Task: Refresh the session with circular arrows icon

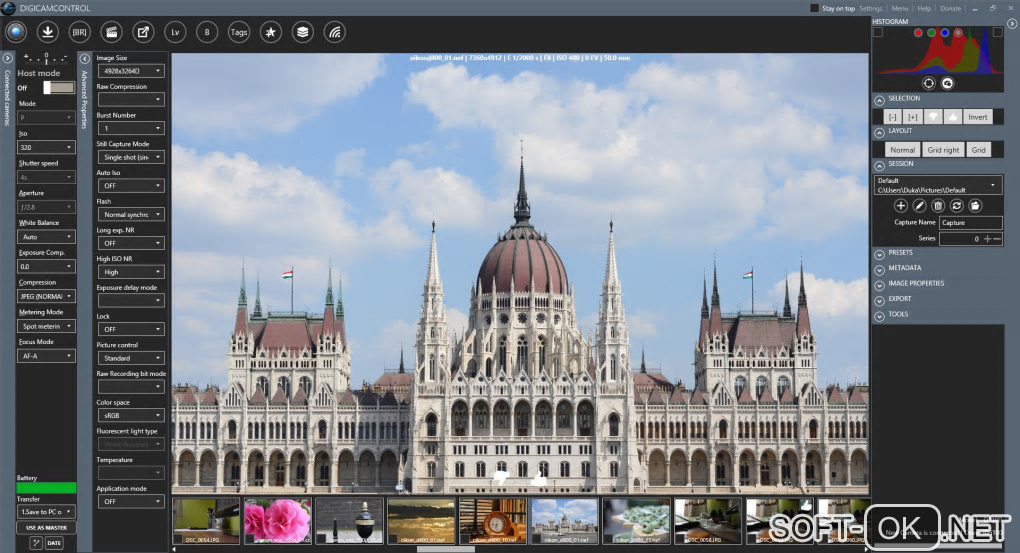Action: [956, 206]
